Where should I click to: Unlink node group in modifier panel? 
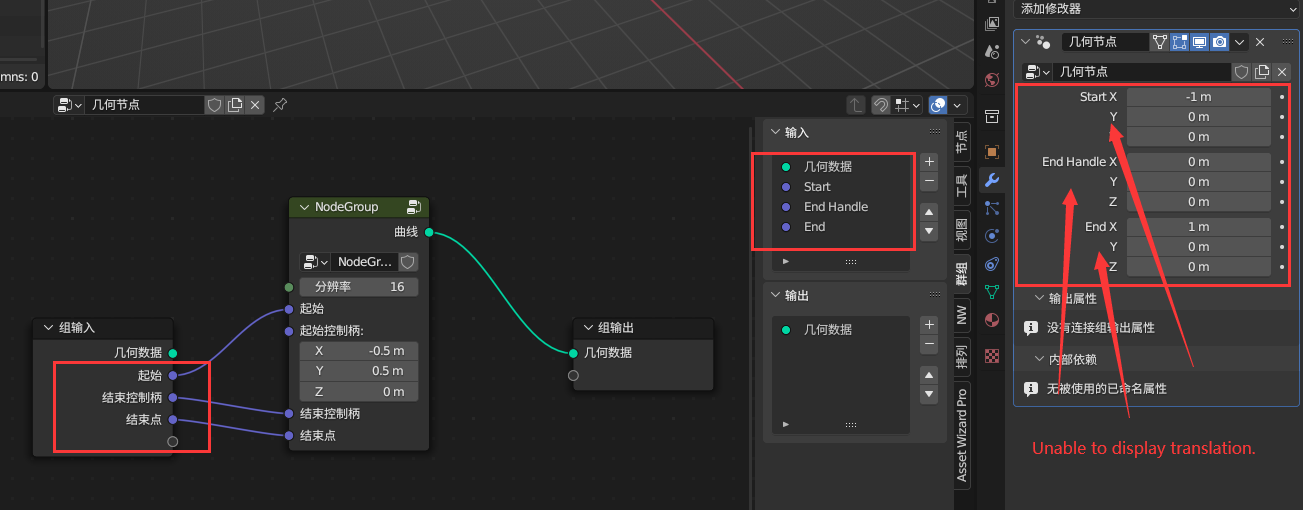click(1281, 72)
